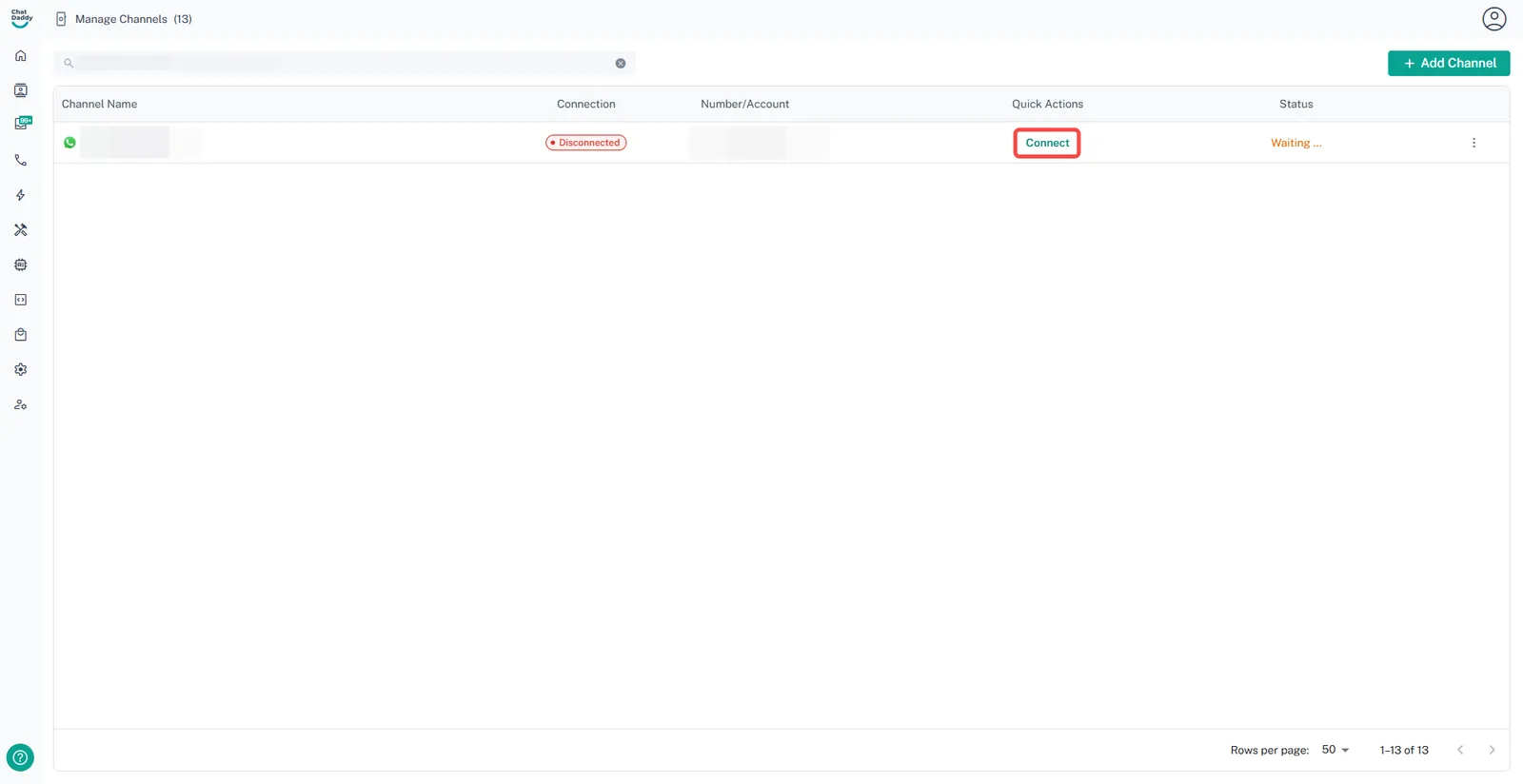Open the AI chip sidebar icon

[x=20, y=265]
